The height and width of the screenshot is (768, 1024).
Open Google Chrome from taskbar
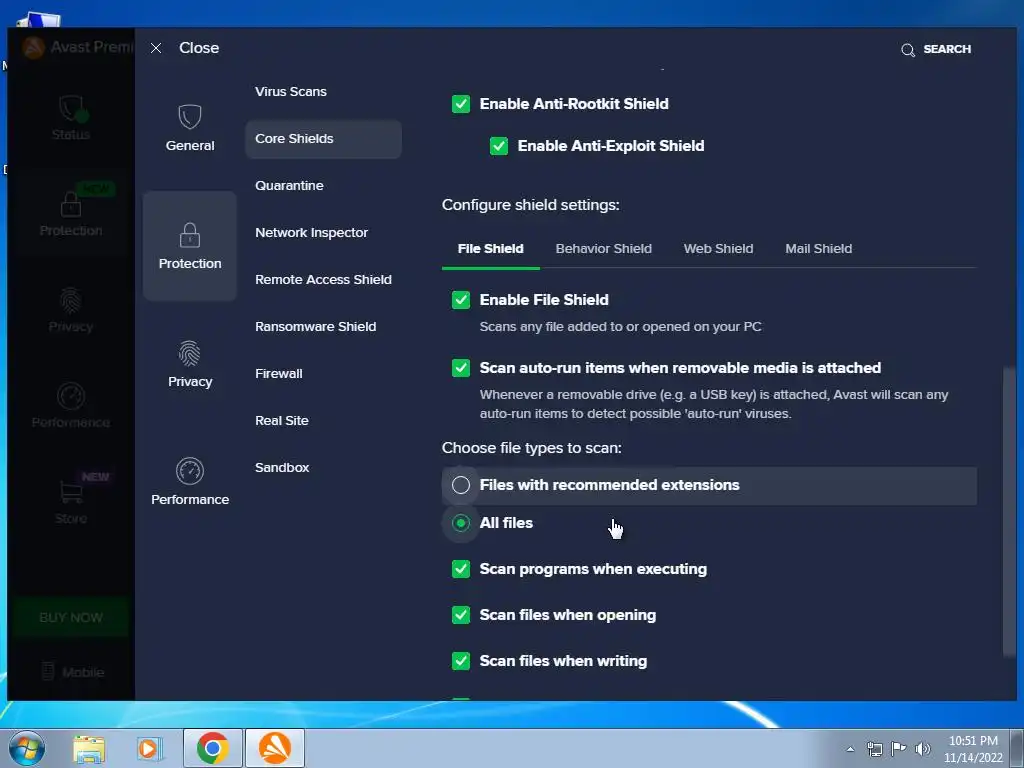pyautogui.click(x=213, y=748)
